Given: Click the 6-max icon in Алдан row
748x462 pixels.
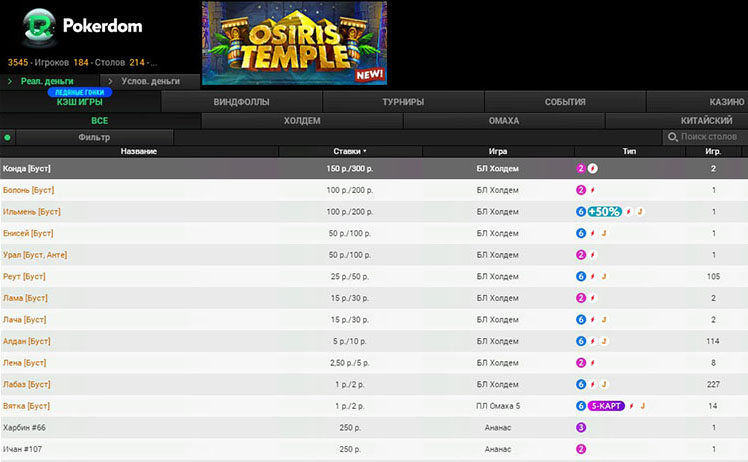Looking at the screenshot, I should coord(581,341).
